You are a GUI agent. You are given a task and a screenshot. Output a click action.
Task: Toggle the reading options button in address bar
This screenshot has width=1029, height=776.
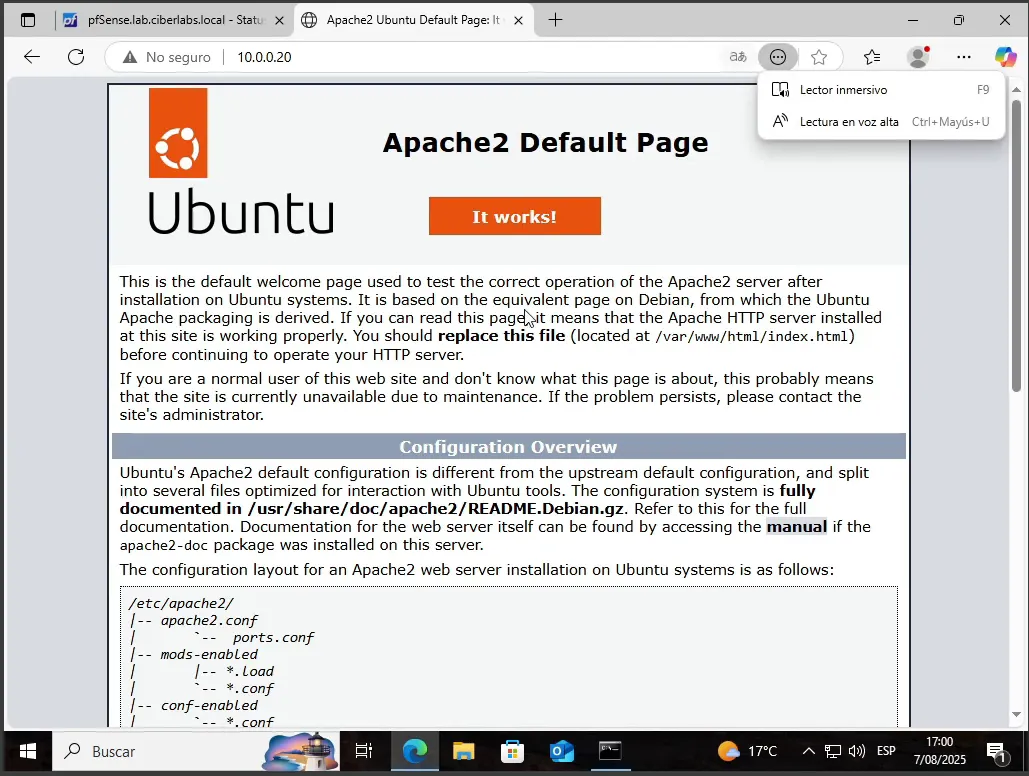[x=778, y=57]
